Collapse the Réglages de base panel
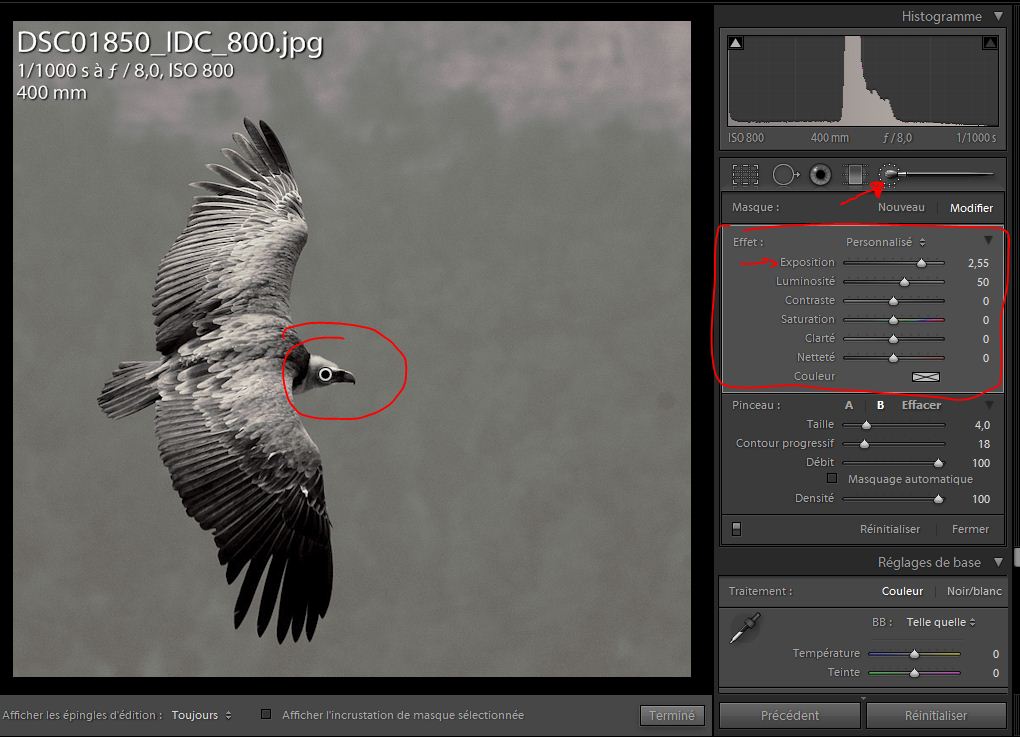 click(999, 562)
